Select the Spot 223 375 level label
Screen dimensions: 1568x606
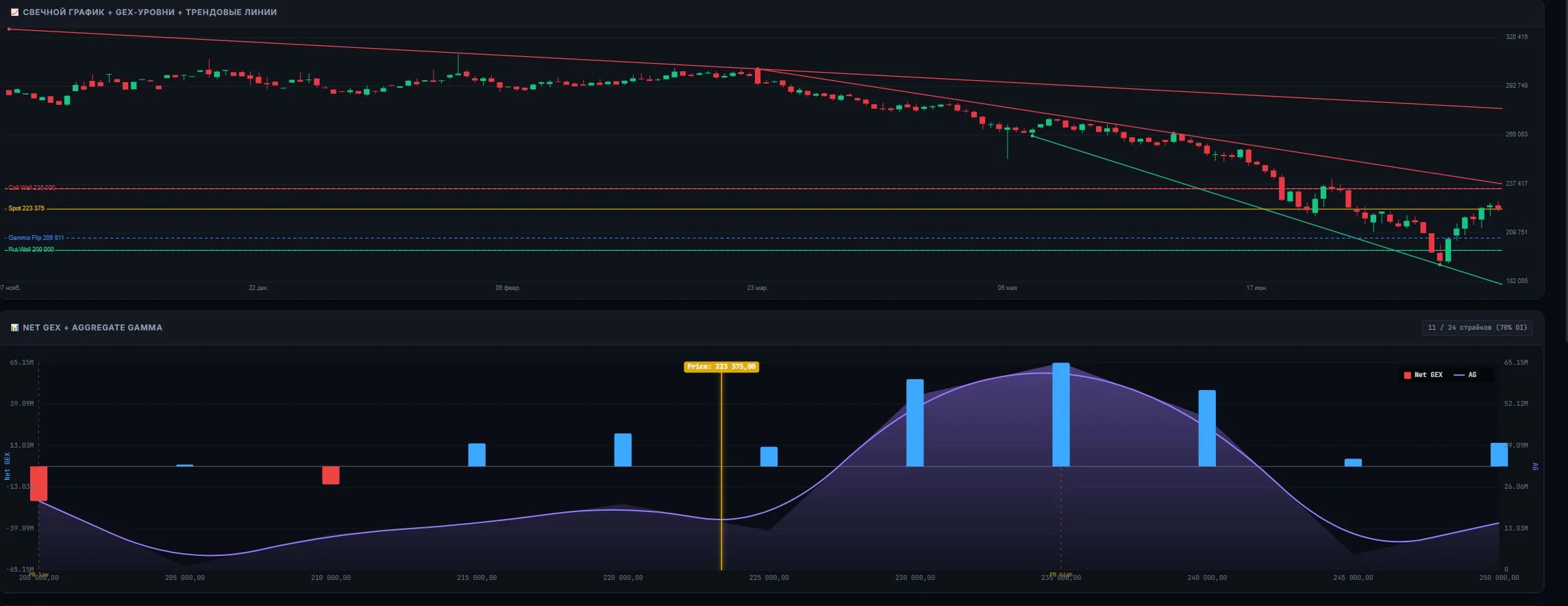click(26, 208)
